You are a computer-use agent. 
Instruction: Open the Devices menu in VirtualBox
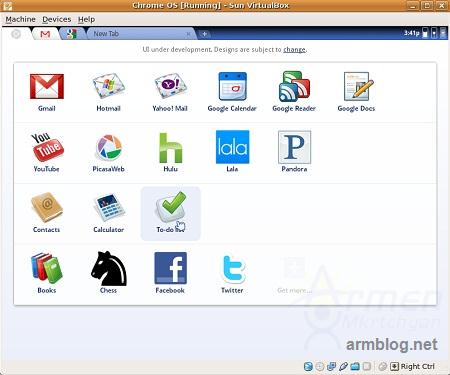coord(57,19)
